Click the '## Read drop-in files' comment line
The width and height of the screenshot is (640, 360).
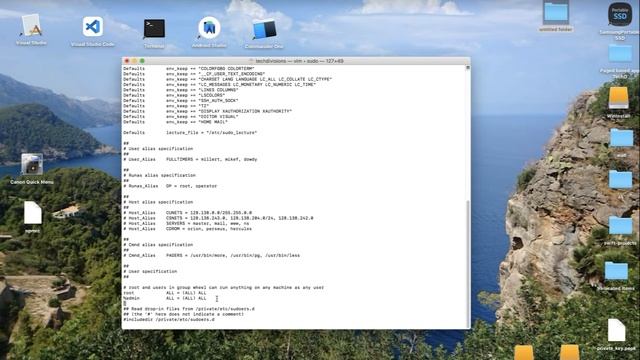pyautogui.click(x=189, y=309)
